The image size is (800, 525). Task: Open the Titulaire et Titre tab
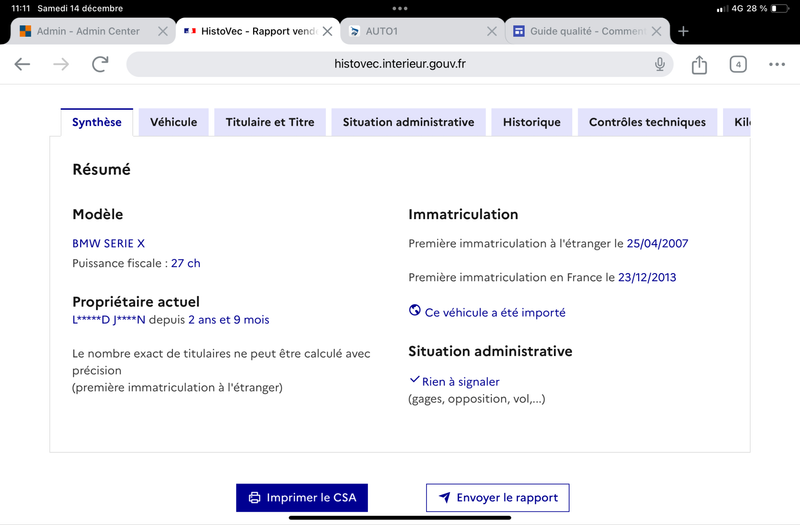[x=270, y=122]
